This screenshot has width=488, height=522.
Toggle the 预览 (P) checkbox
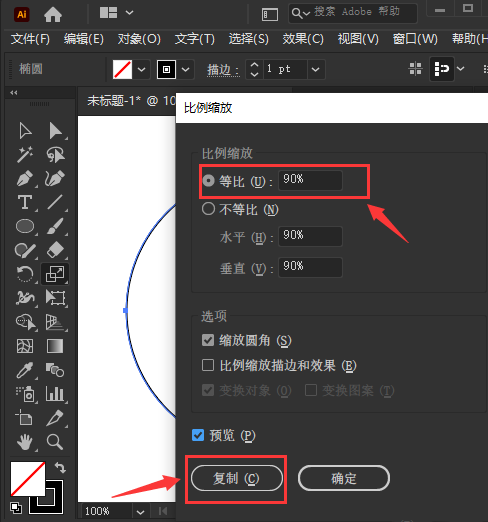click(198, 435)
